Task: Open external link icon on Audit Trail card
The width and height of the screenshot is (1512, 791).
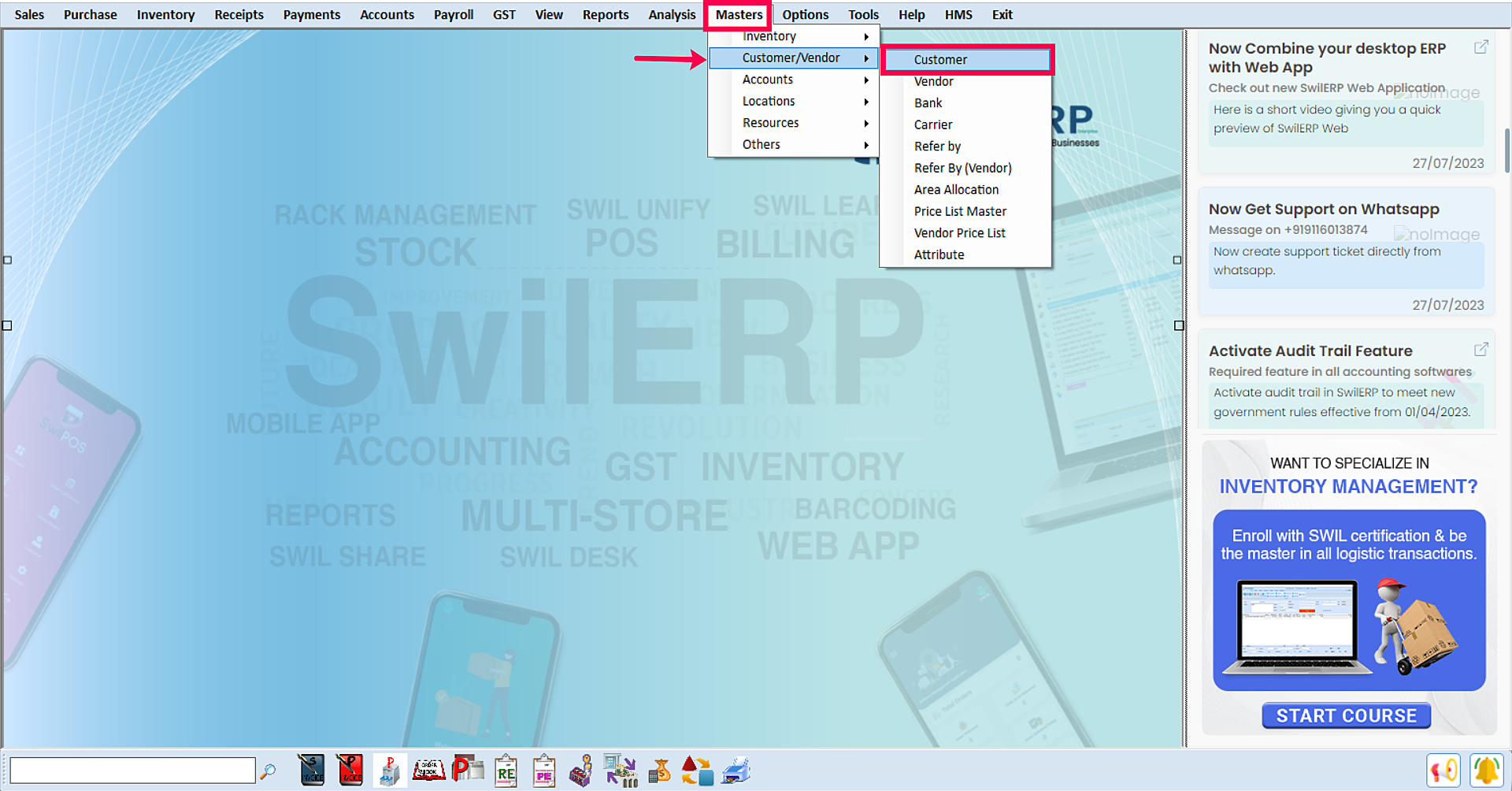Action: point(1480,349)
